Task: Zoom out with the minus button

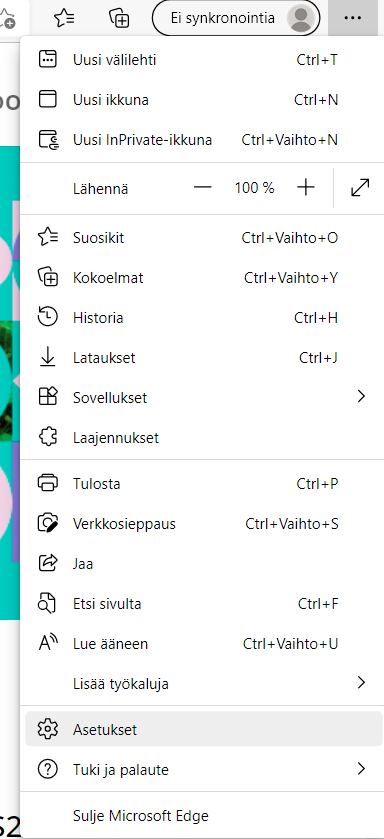Action: [203, 188]
